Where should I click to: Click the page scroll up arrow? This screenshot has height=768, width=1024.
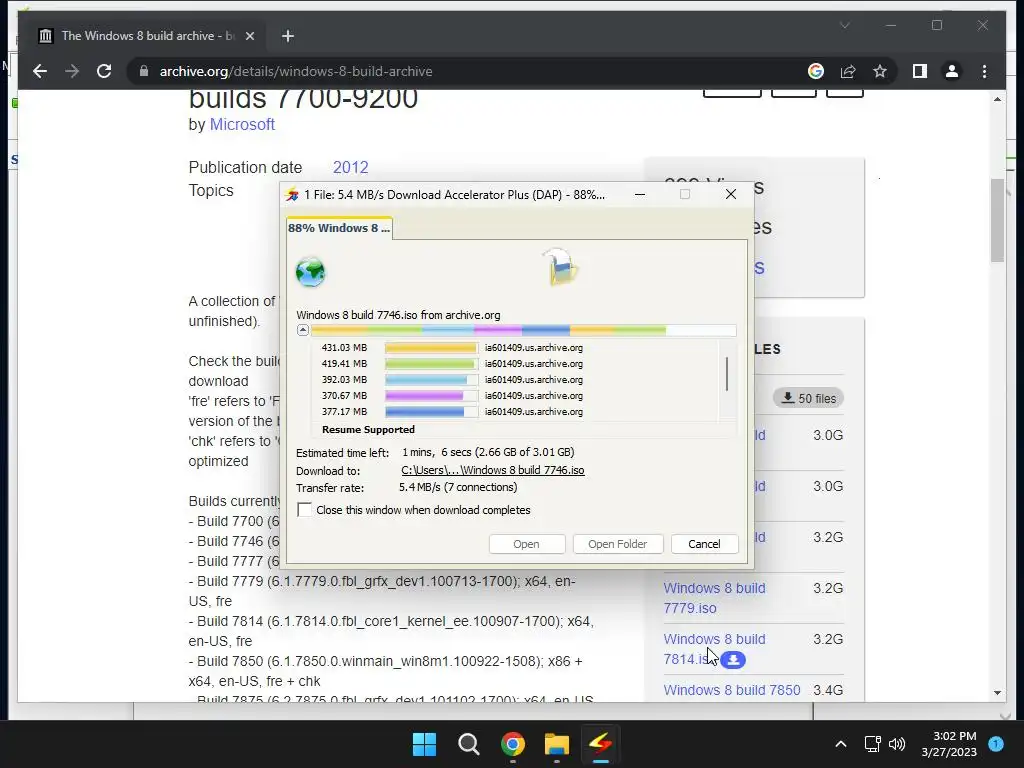pos(997,99)
